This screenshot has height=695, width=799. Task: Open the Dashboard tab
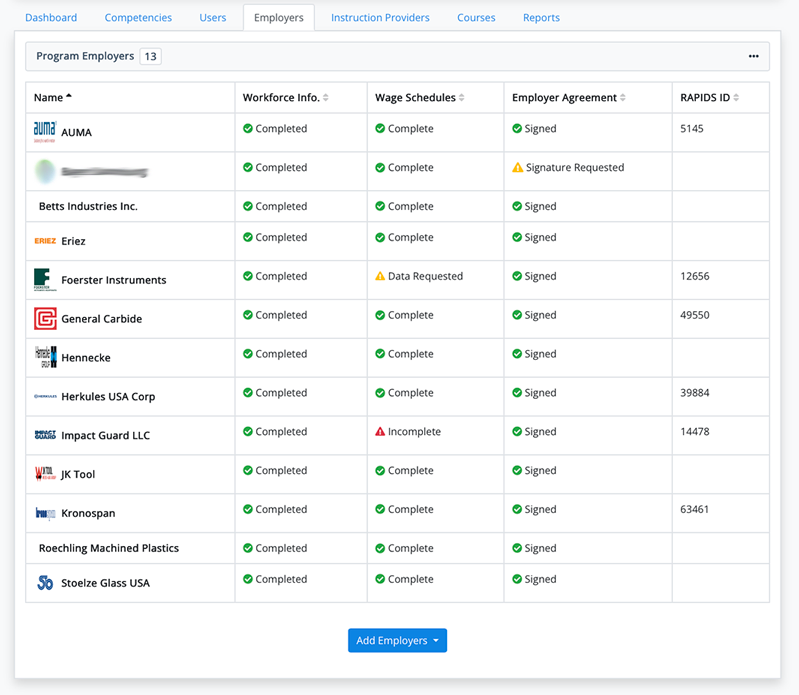coord(51,17)
